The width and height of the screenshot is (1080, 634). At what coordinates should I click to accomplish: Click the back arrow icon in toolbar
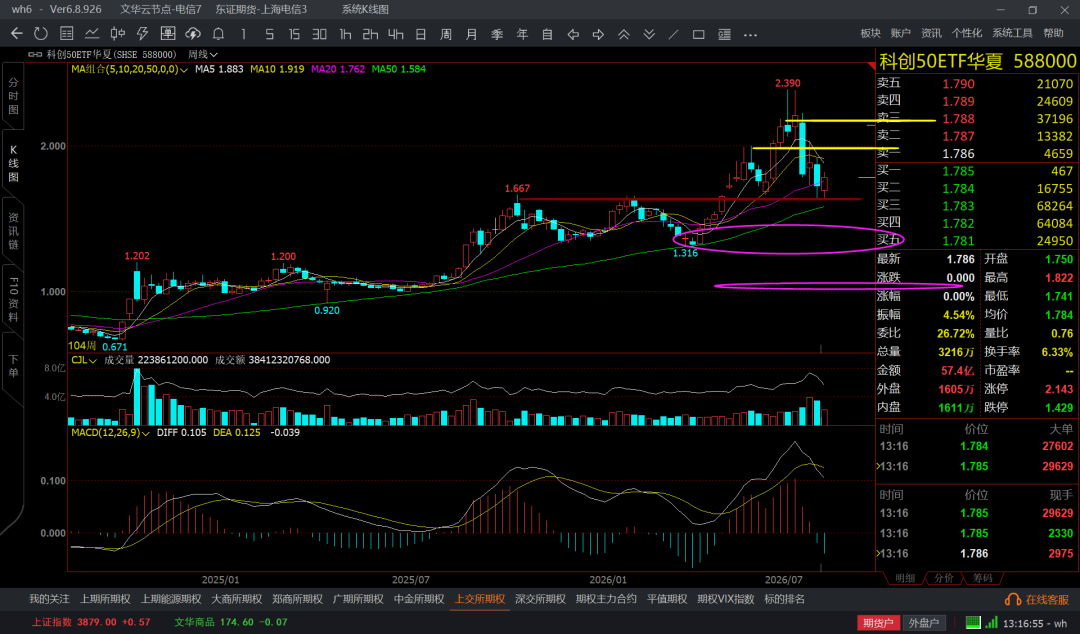tap(17, 34)
